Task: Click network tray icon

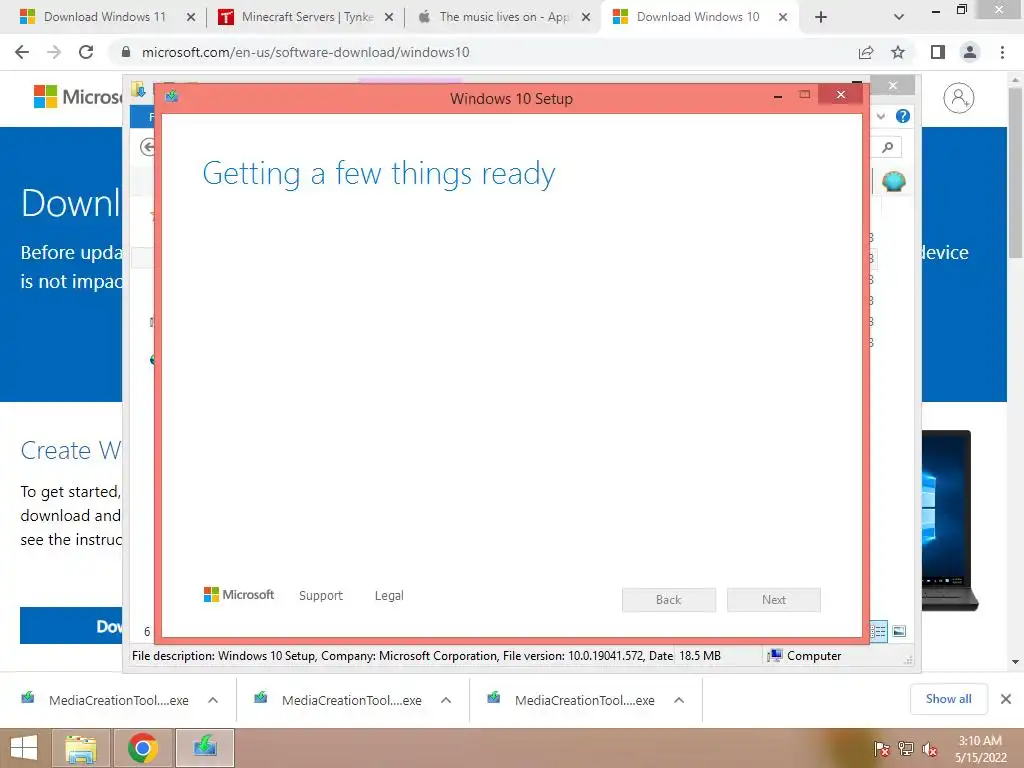Action: pos(906,749)
